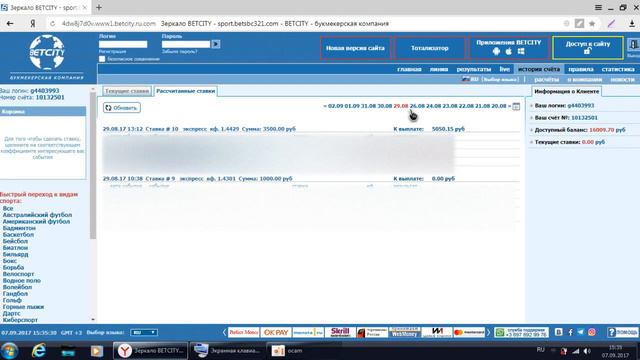Click the OK PAY payment logo
Viewport: 640px width, 360px height.
pos(276,332)
